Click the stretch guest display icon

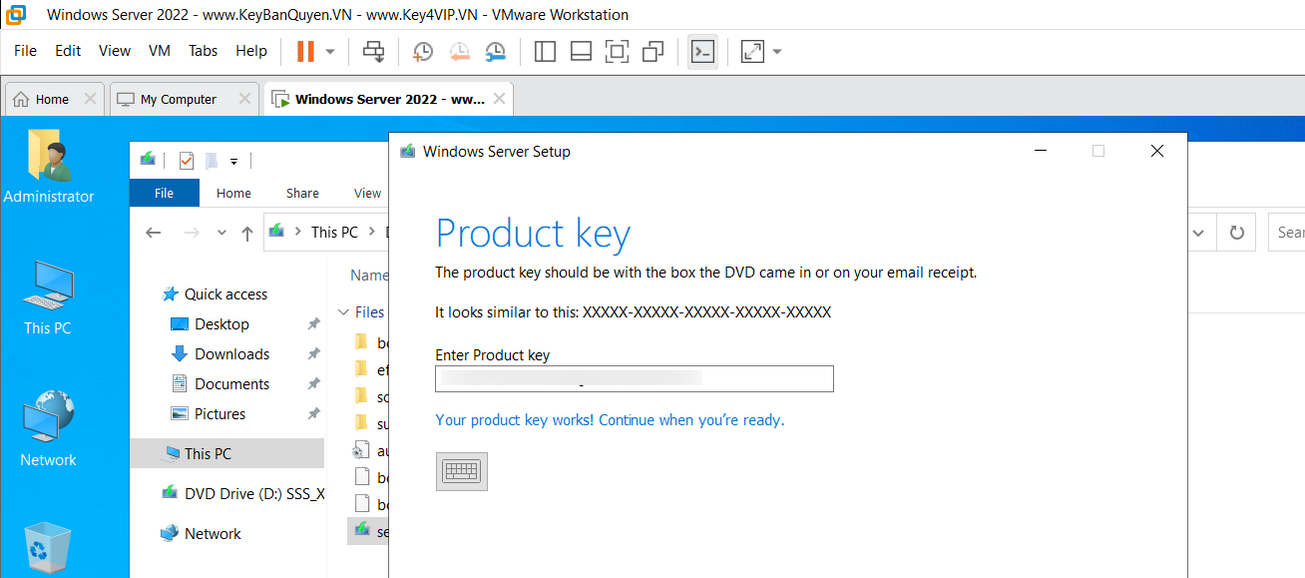point(752,51)
